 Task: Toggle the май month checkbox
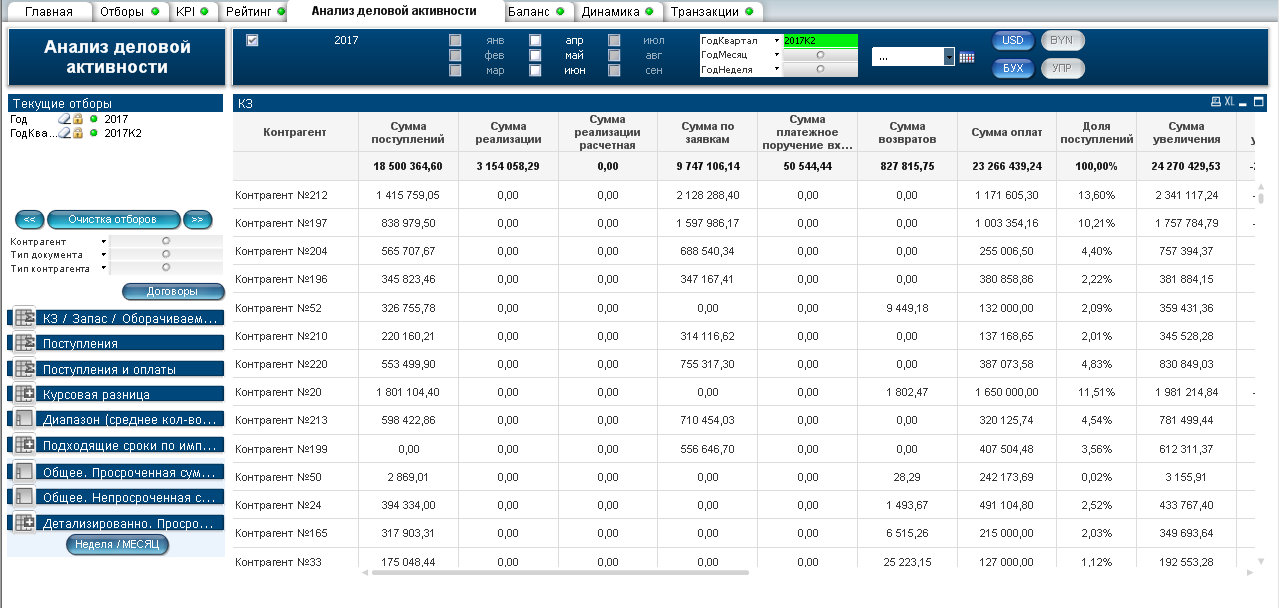point(535,56)
